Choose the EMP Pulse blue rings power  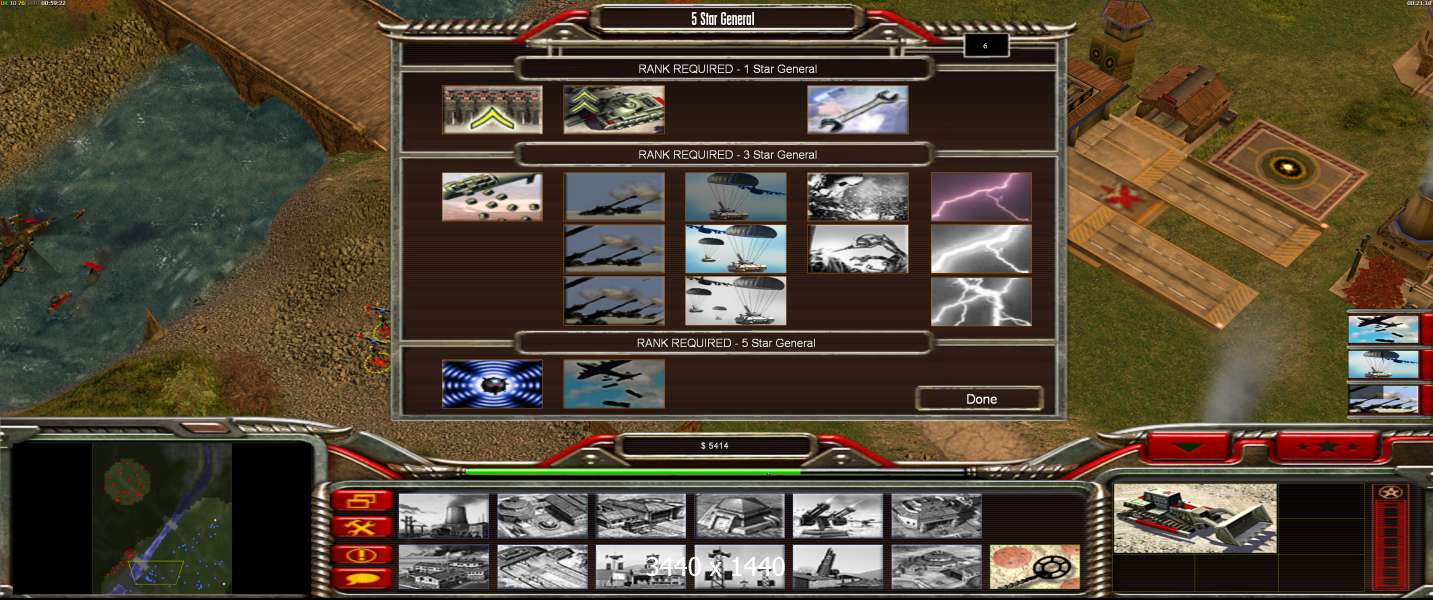[492, 384]
